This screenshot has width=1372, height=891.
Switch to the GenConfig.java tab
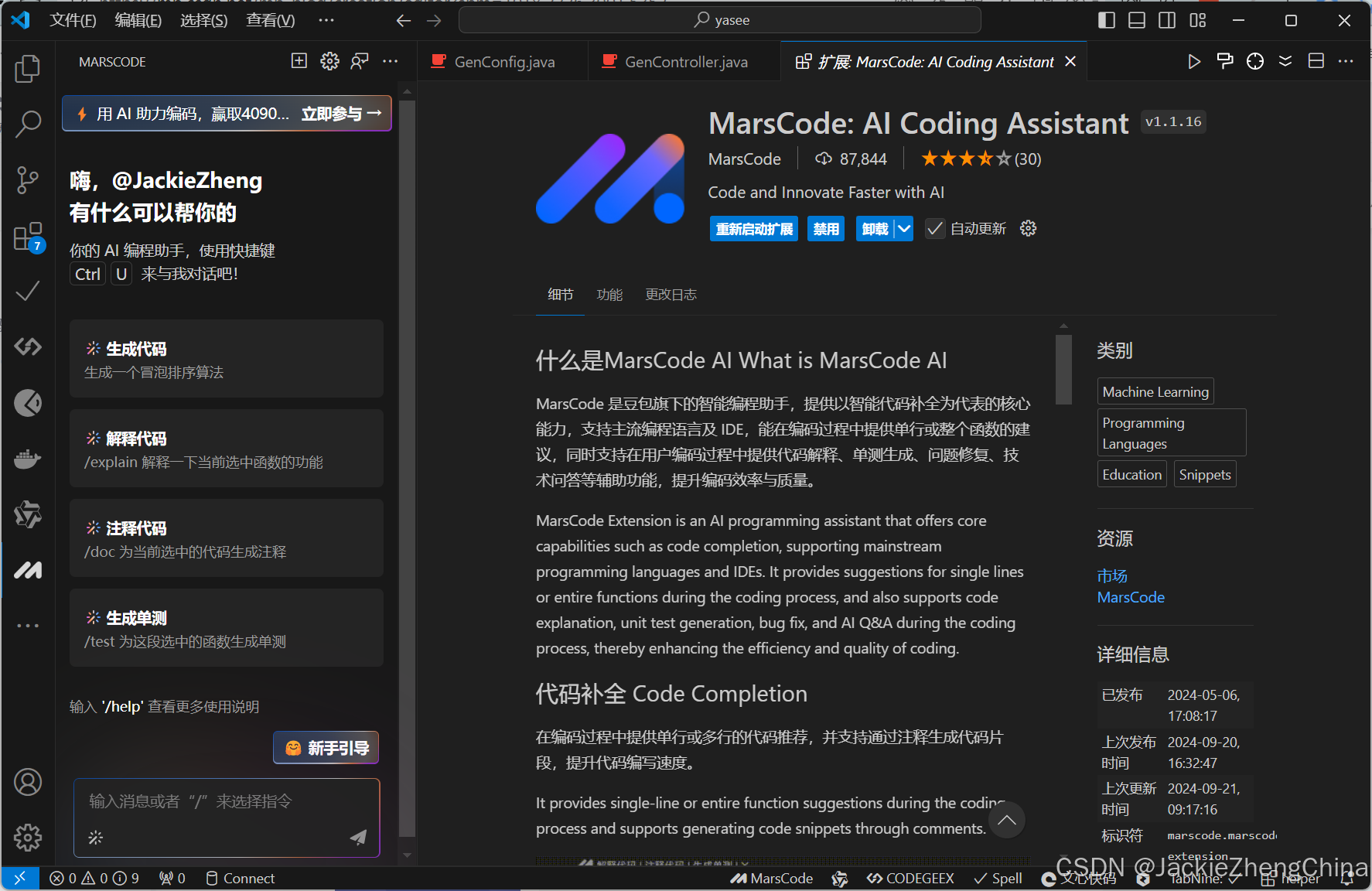click(503, 61)
